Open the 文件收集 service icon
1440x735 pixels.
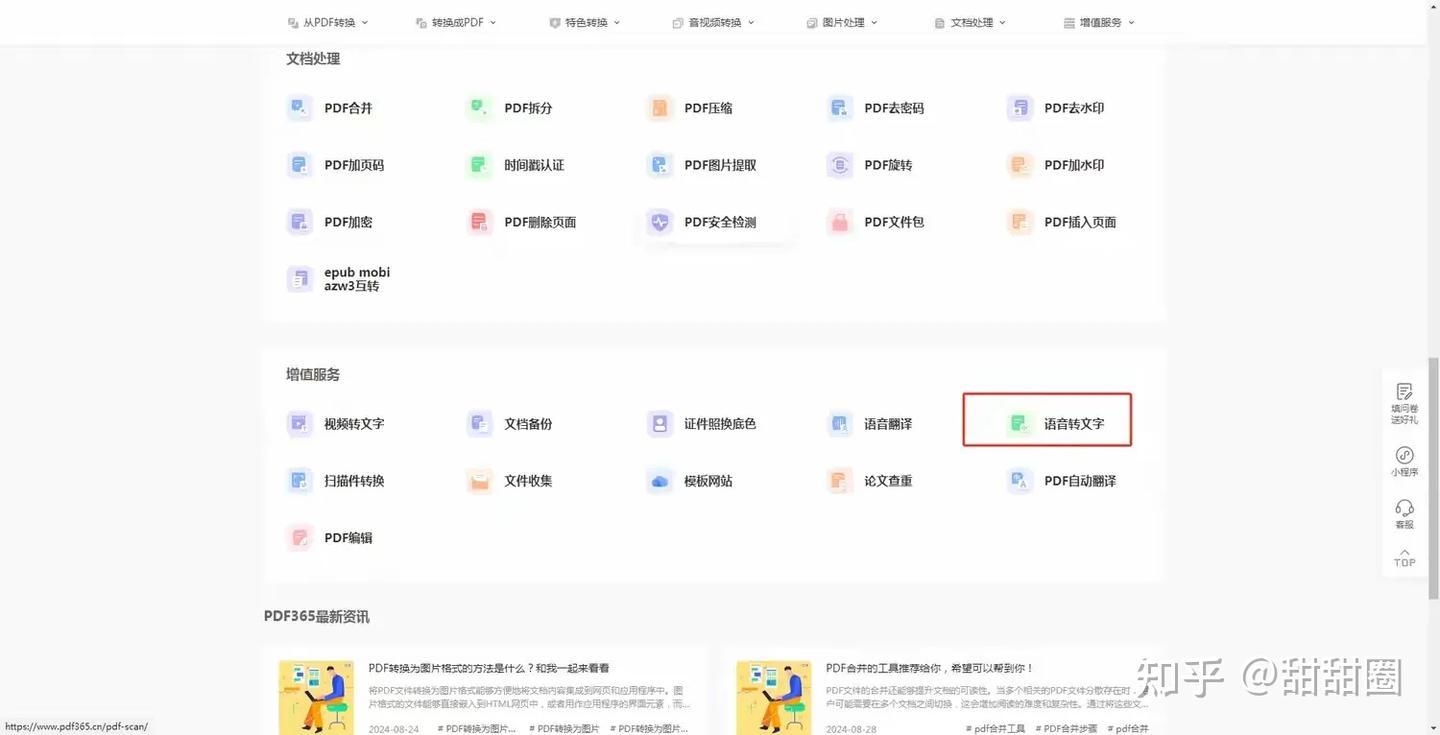tap(480, 481)
